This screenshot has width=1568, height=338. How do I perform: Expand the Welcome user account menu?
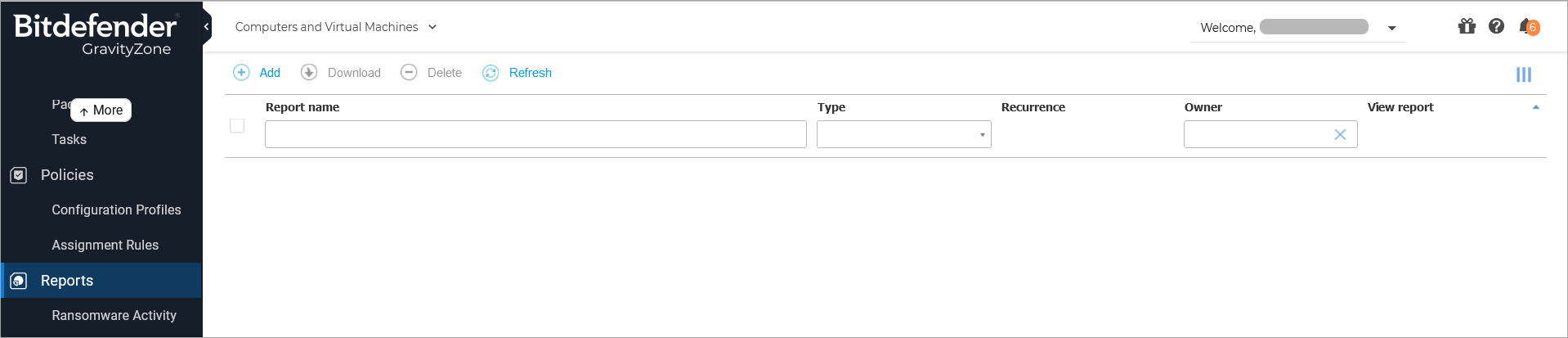(x=1391, y=28)
